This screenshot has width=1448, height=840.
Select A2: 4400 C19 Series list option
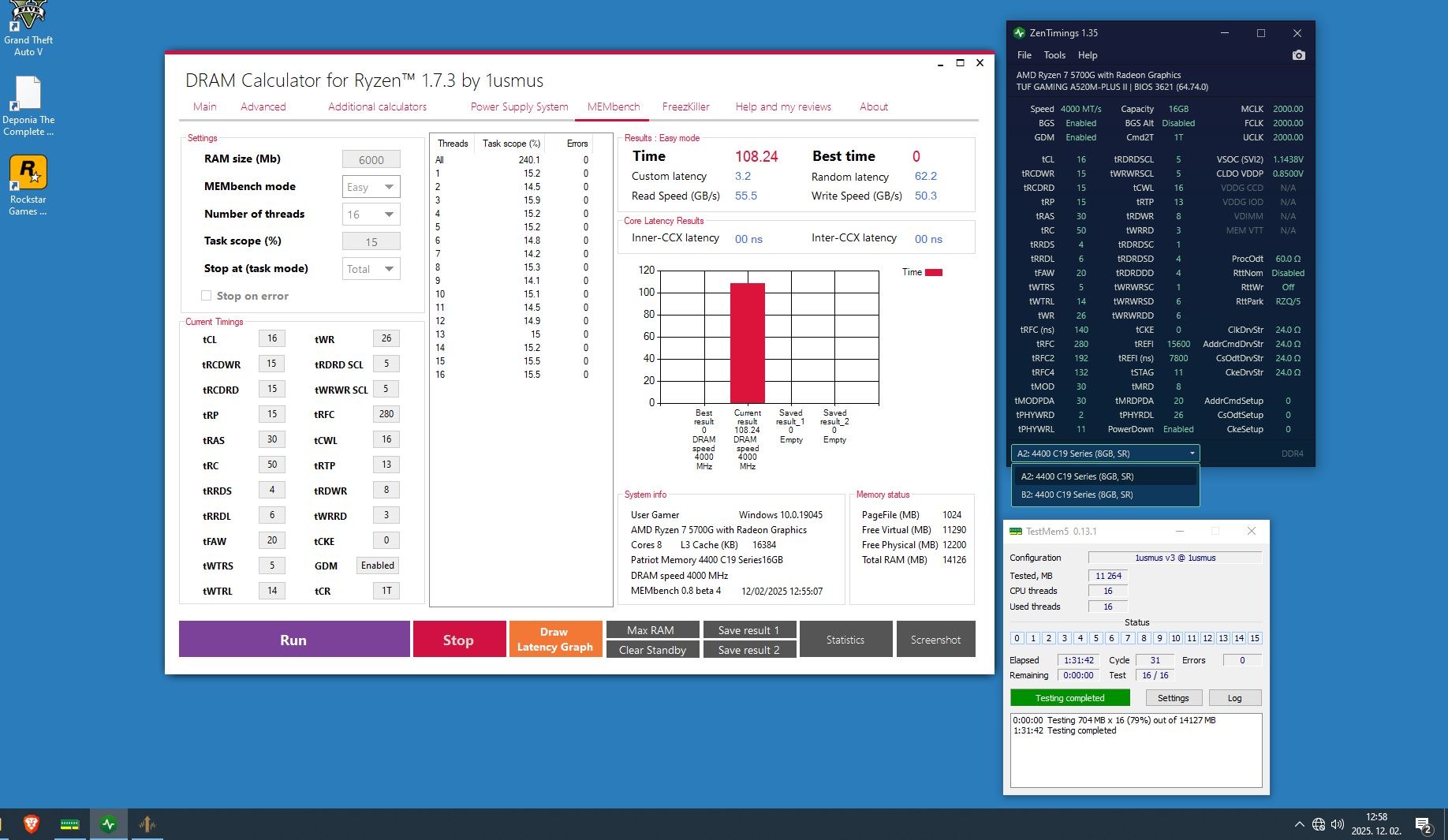coord(1106,476)
